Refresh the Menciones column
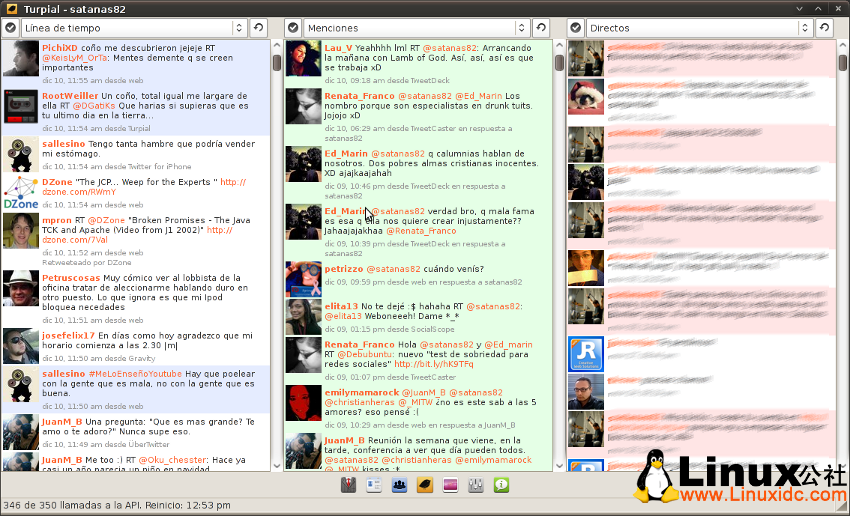The height and width of the screenshot is (516, 850). click(x=541, y=28)
